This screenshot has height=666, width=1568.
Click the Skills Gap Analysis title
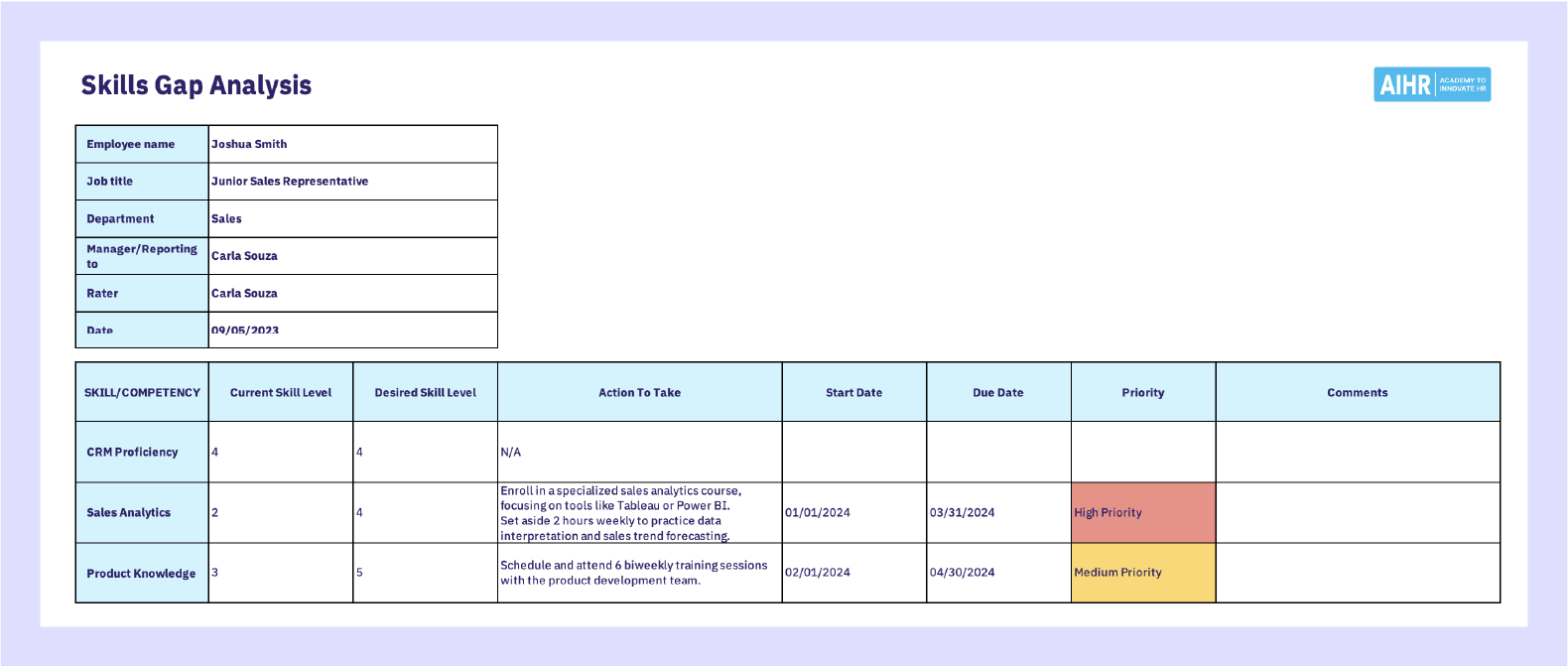pos(196,85)
